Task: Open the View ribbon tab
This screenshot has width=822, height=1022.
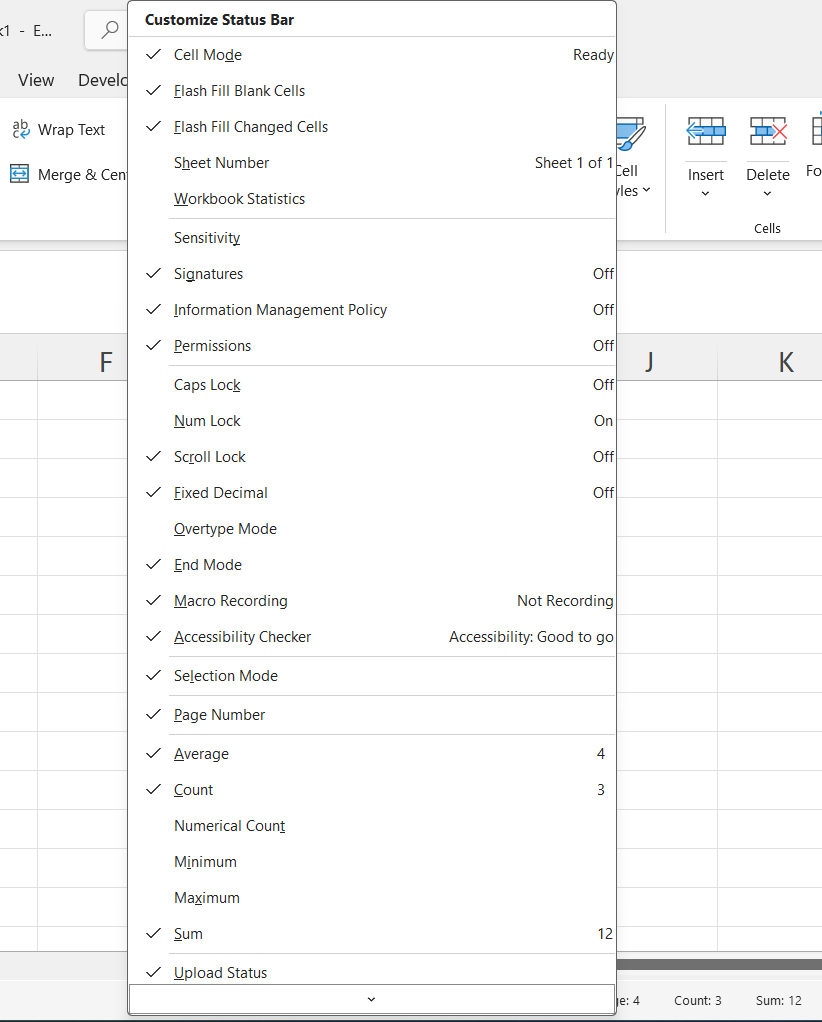Action: (x=36, y=80)
